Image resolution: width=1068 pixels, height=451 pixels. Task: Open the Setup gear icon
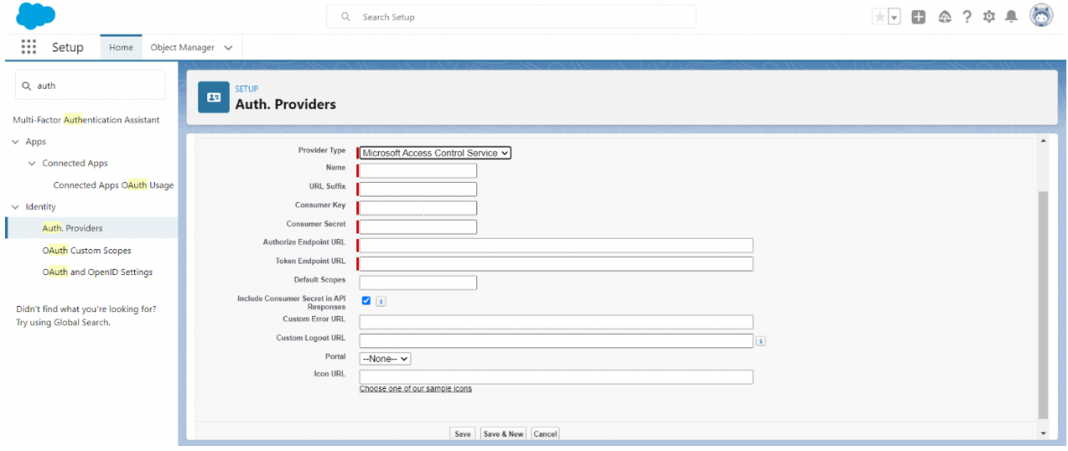coord(989,17)
